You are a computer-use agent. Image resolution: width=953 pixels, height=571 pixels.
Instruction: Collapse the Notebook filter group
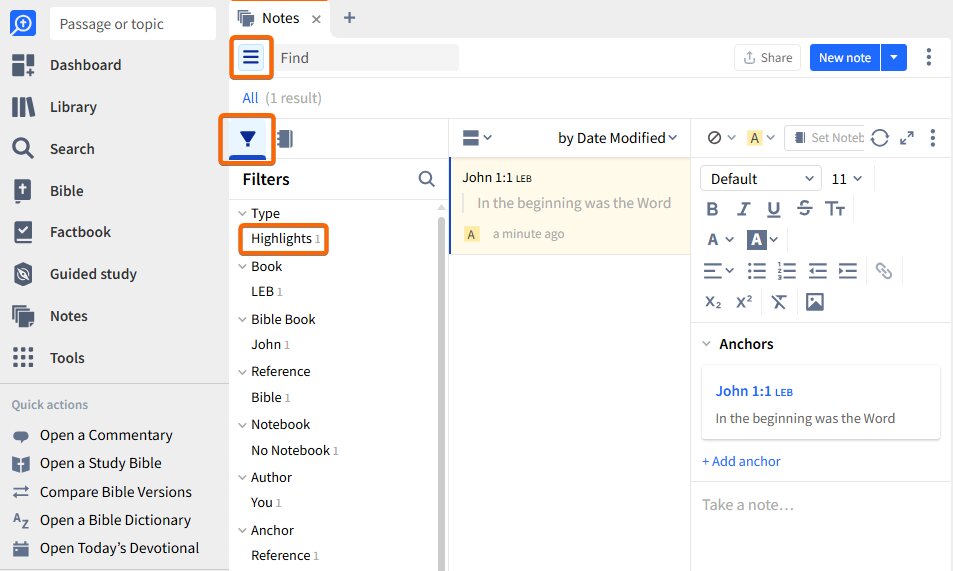242,424
